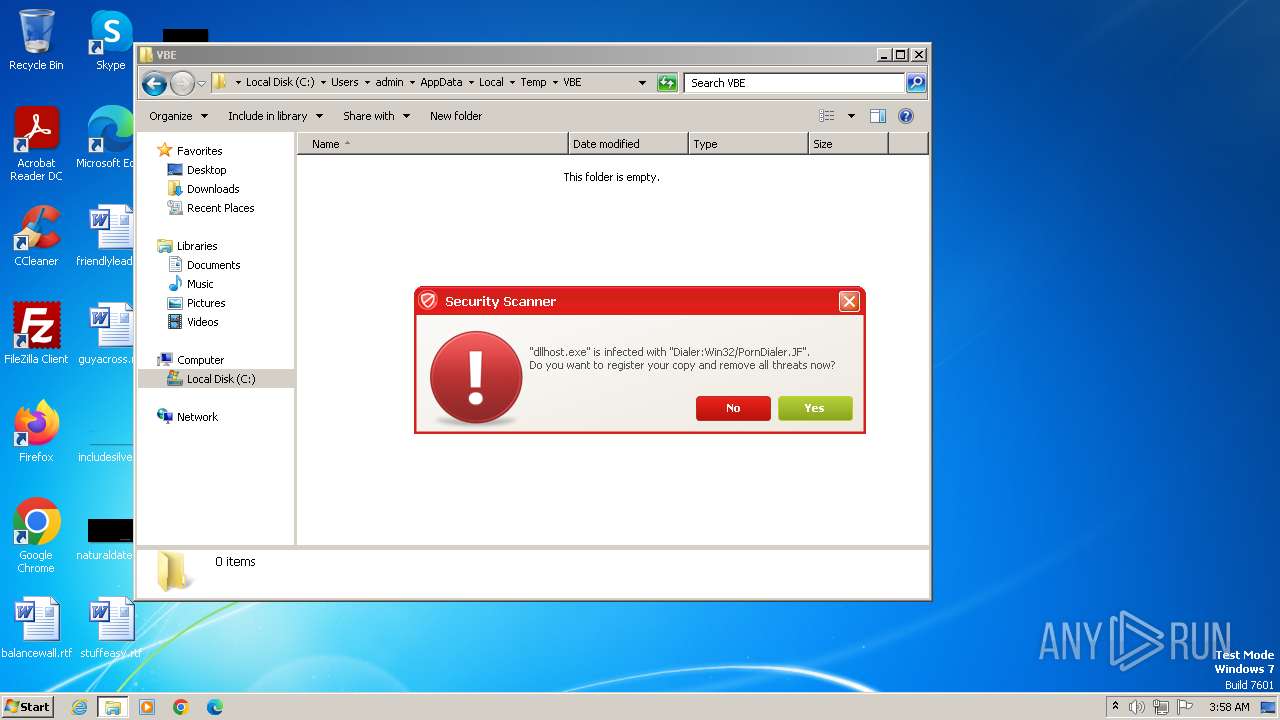
Task: Expand dropdown arrow after Local breadcrumb
Action: 512,83
